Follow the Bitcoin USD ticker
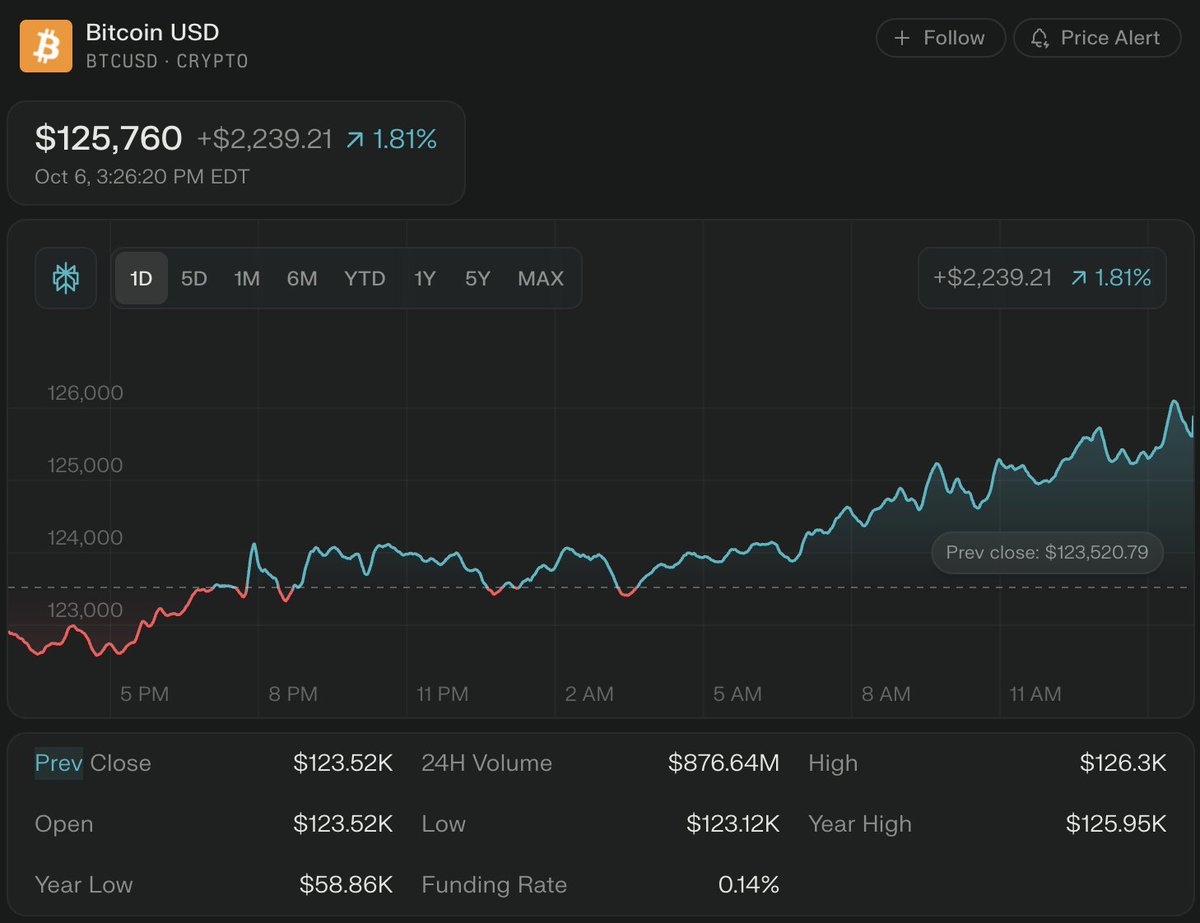This screenshot has height=923, width=1200. pyautogui.click(x=940, y=38)
